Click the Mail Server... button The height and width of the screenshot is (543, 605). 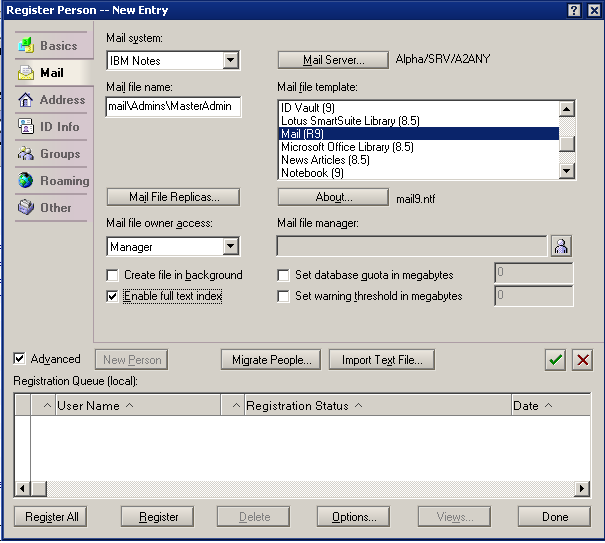[333, 60]
